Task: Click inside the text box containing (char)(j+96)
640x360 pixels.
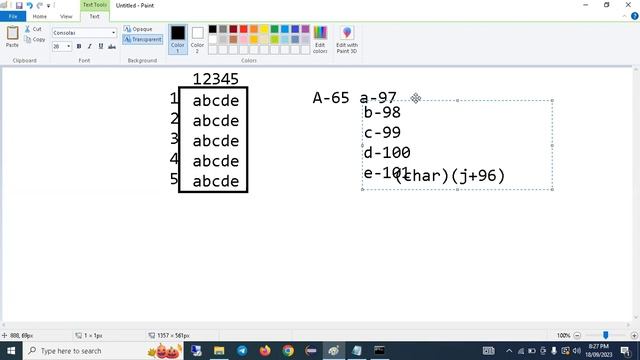Action: click(x=457, y=145)
